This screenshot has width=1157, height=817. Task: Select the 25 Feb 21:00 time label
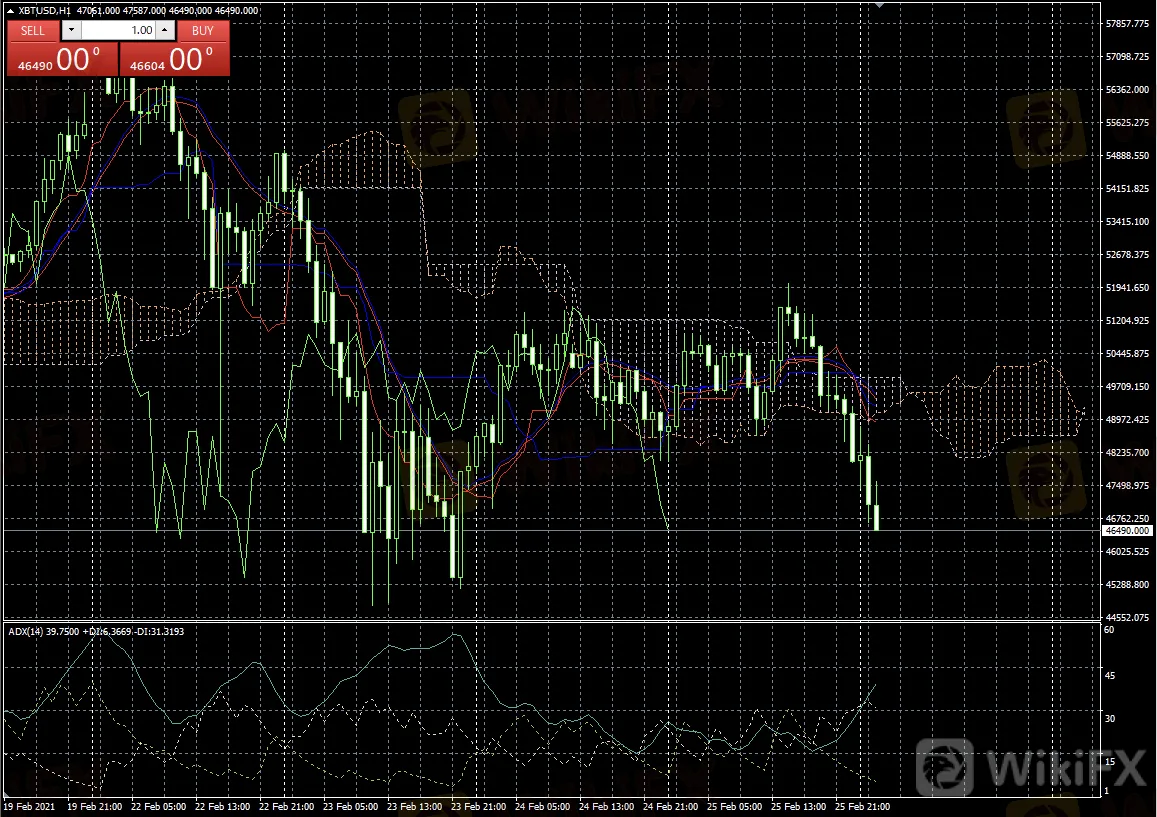pos(863,806)
